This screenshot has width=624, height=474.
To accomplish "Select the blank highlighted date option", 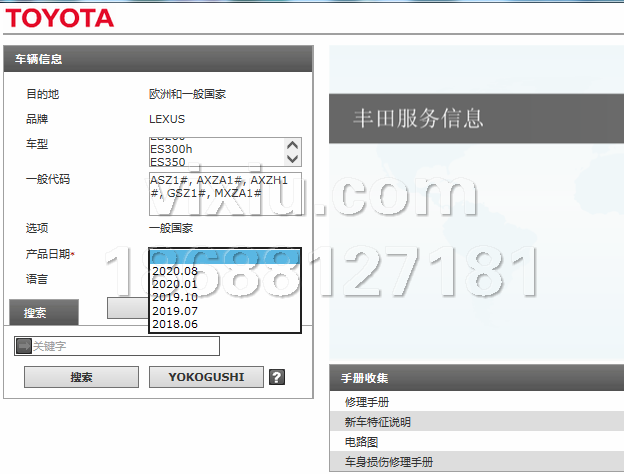I will pos(224,257).
